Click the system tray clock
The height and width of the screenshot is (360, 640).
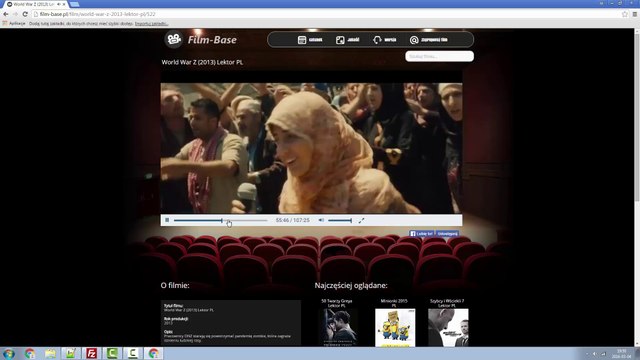[x=621, y=353]
